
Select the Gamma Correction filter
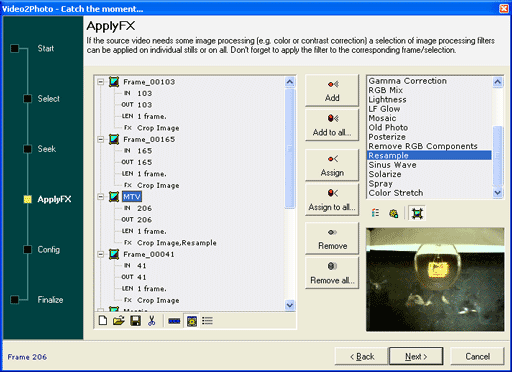(429, 81)
